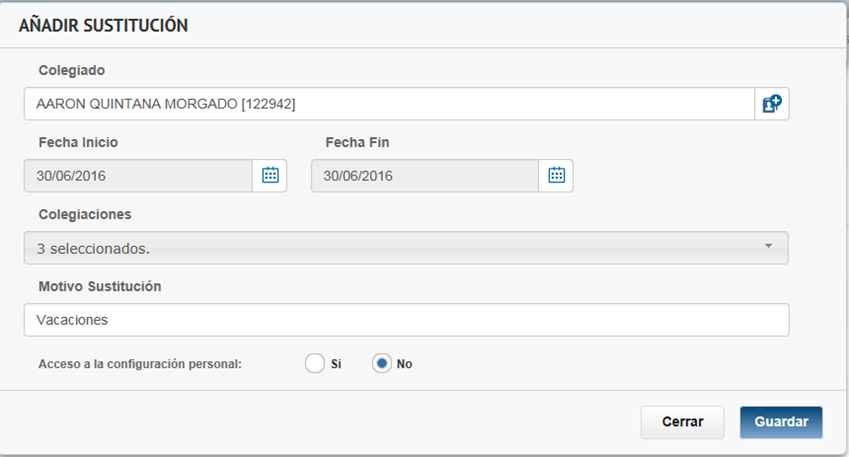
Task: Click the AÑADIR SUSTITUCIÓN dialog title
Action: click(x=104, y=26)
